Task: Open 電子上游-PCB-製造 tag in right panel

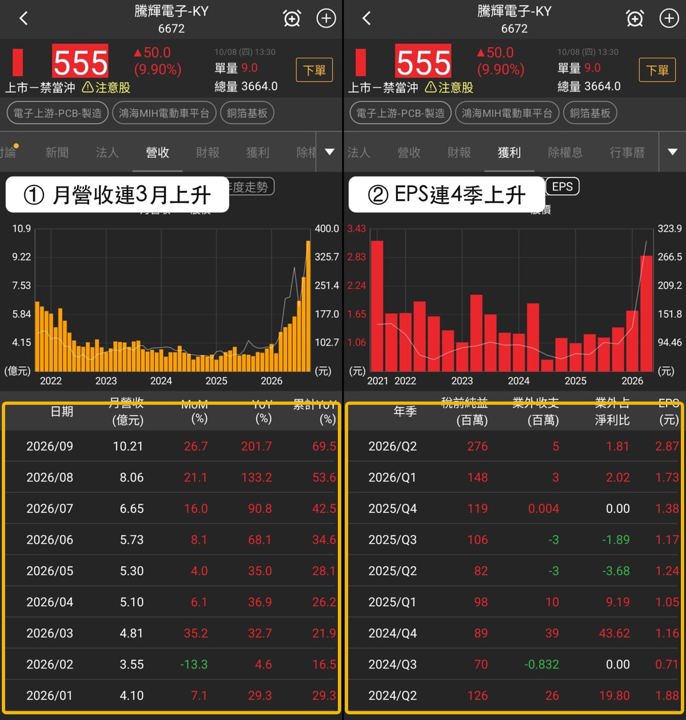Action: pyautogui.click(x=400, y=113)
